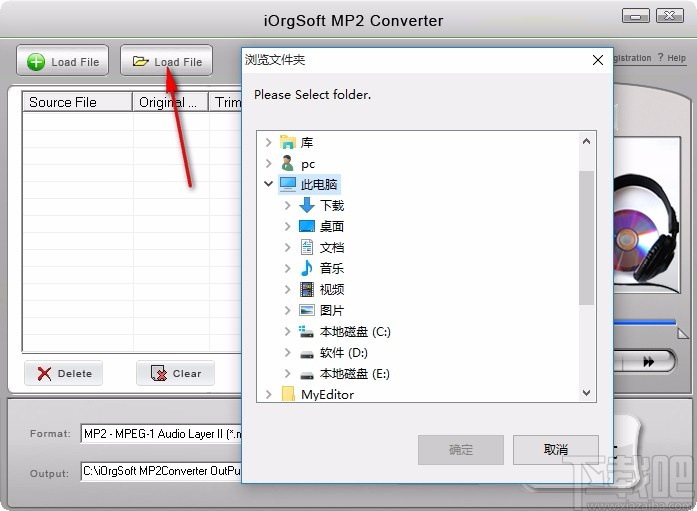Expand the 图片 pictures folder
This screenshot has width=697, height=511.
(x=288, y=310)
